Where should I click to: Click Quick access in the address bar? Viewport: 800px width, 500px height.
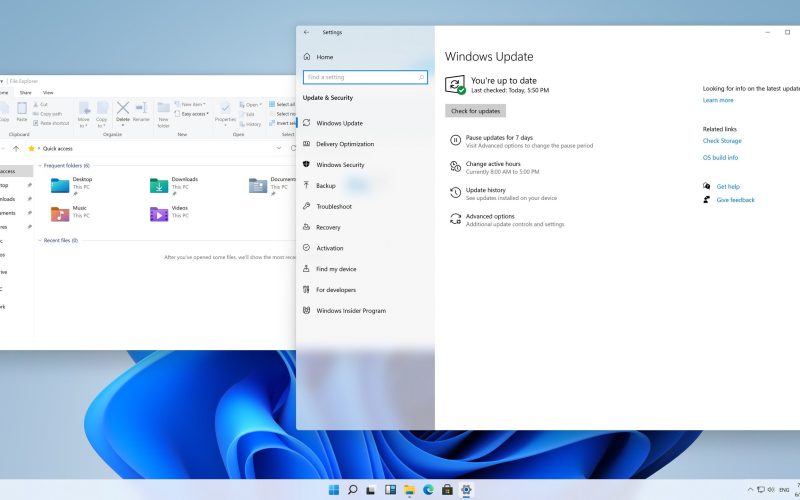click(x=58, y=148)
